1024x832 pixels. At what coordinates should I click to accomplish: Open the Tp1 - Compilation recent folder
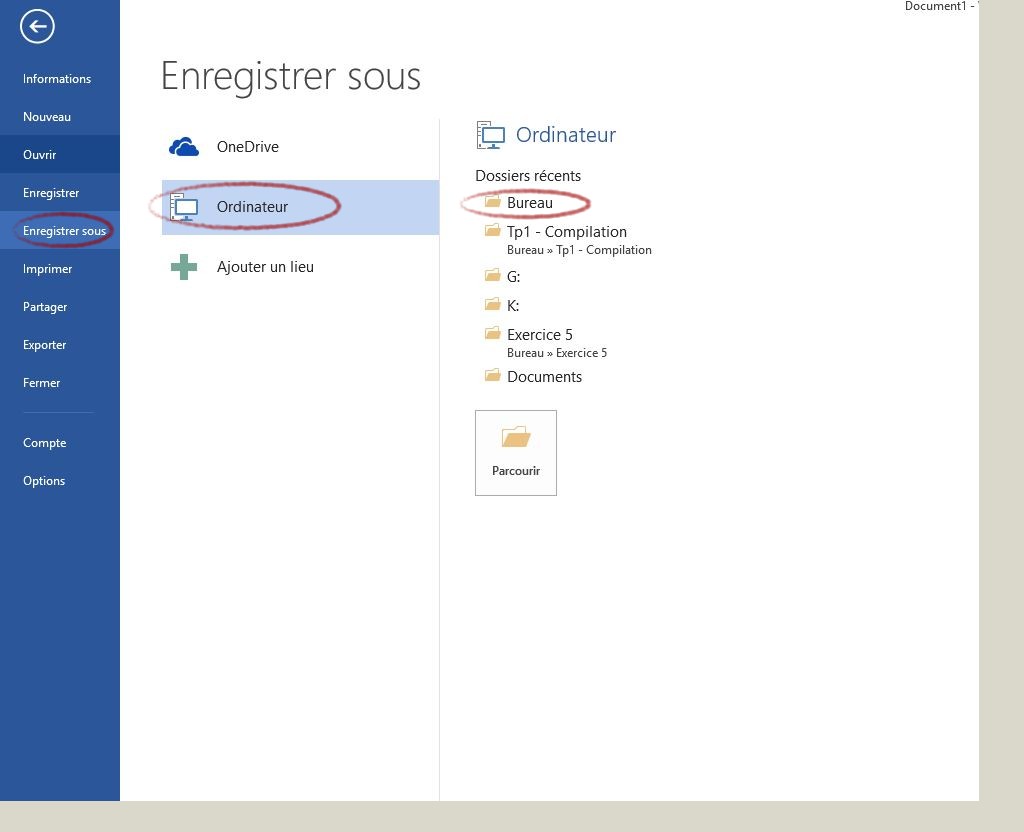tap(567, 232)
